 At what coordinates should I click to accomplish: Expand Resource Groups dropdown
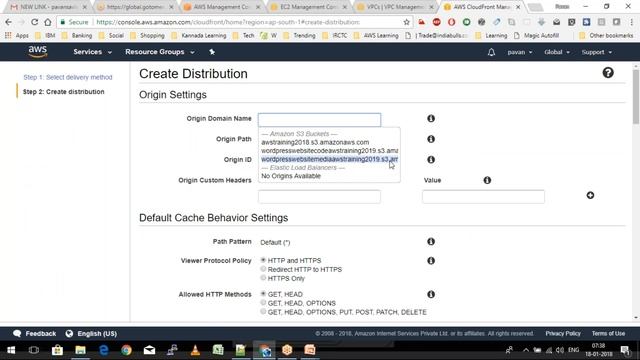[160, 52]
